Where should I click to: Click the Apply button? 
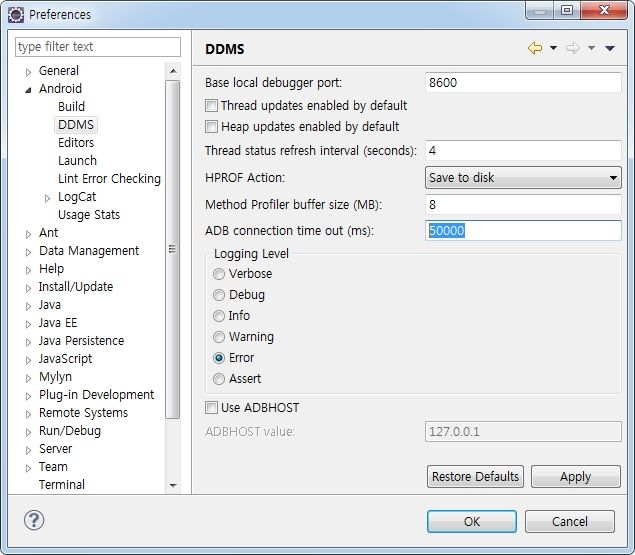pyautogui.click(x=575, y=476)
